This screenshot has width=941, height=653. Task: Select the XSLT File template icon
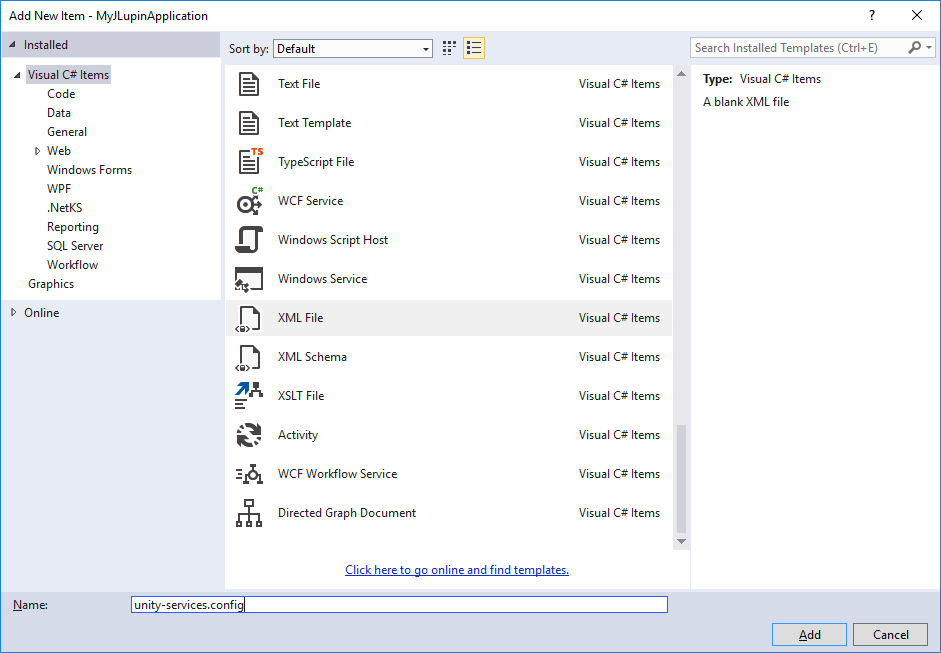(249, 395)
